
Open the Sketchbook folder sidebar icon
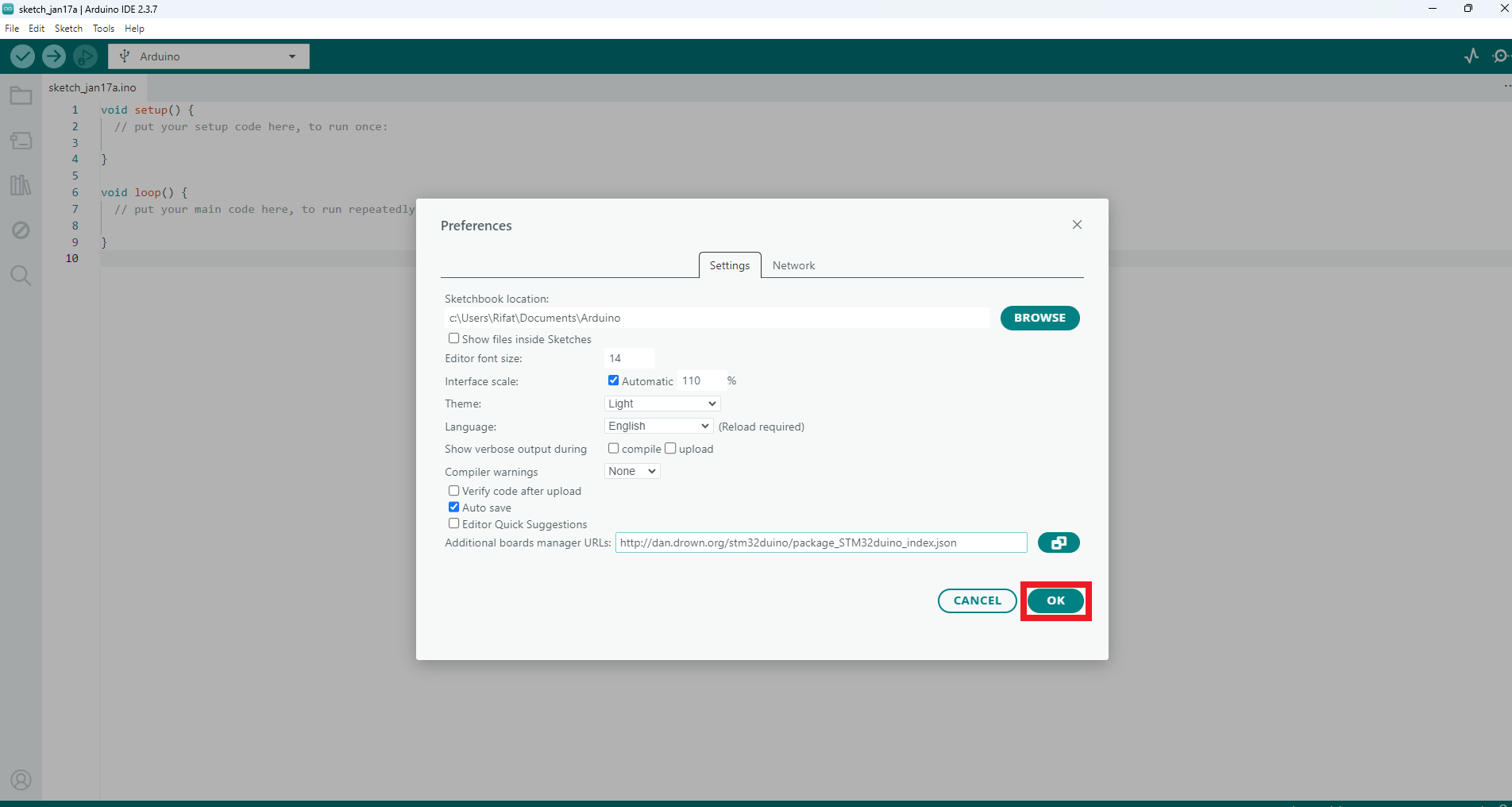[21, 96]
